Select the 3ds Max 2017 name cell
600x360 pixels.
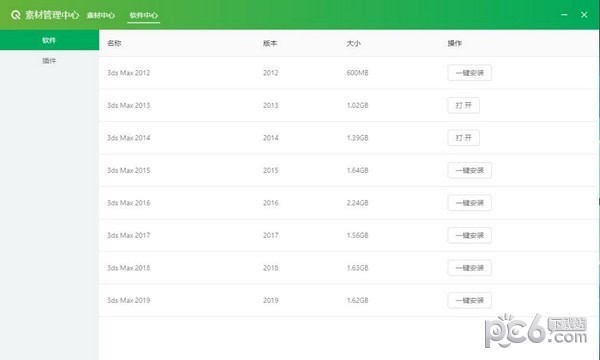coord(129,235)
